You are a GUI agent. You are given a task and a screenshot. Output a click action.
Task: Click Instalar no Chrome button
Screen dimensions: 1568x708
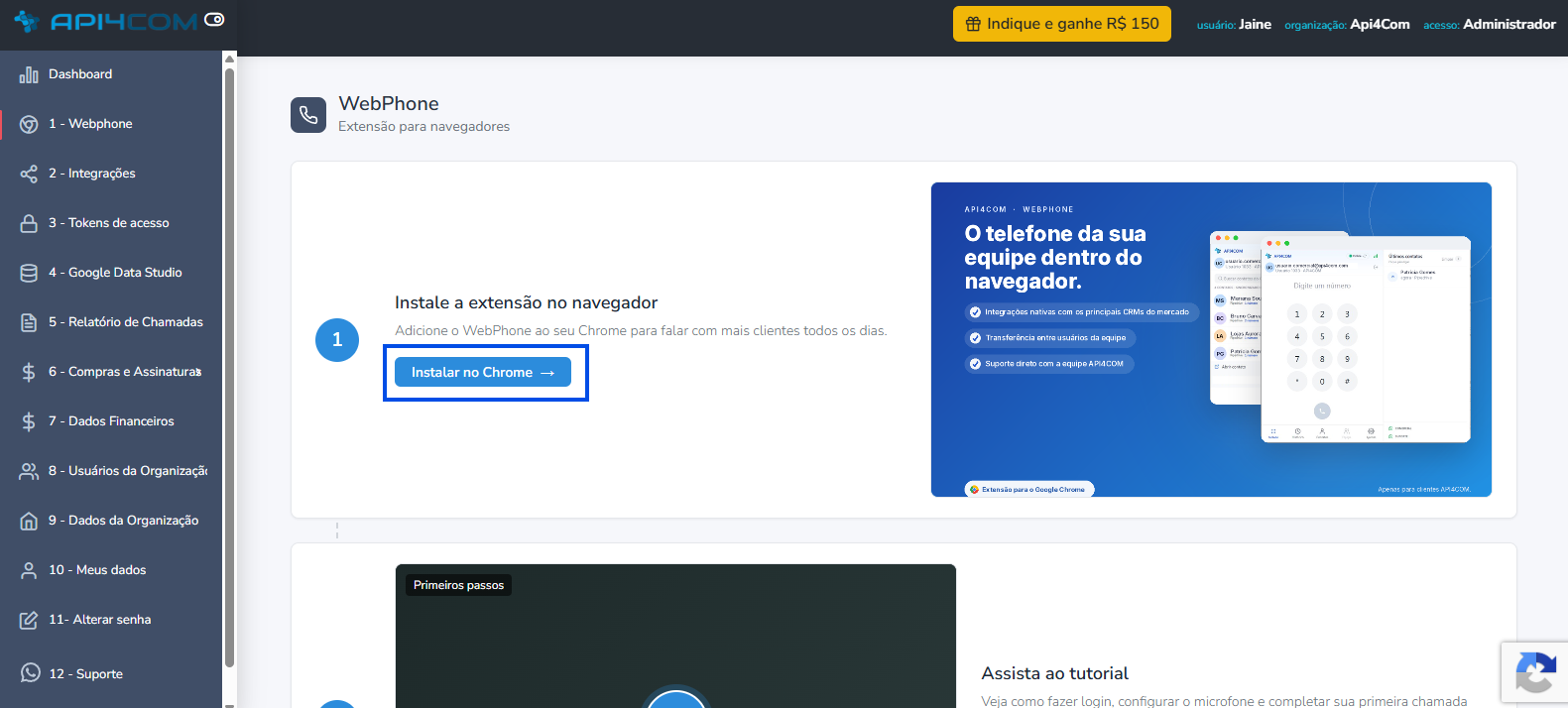pyautogui.click(x=483, y=372)
